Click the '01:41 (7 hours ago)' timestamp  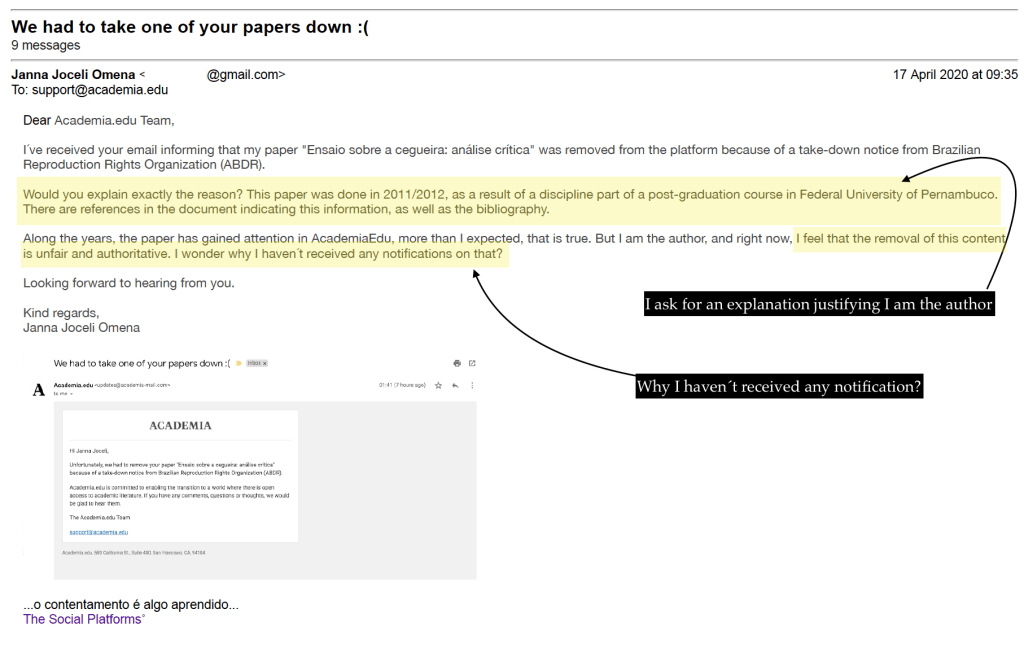[x=402, y=385]
